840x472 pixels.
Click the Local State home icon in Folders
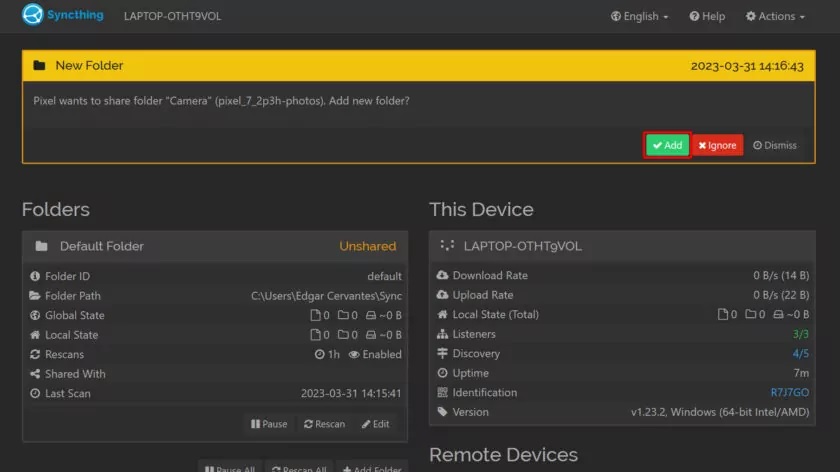(35, 335)
